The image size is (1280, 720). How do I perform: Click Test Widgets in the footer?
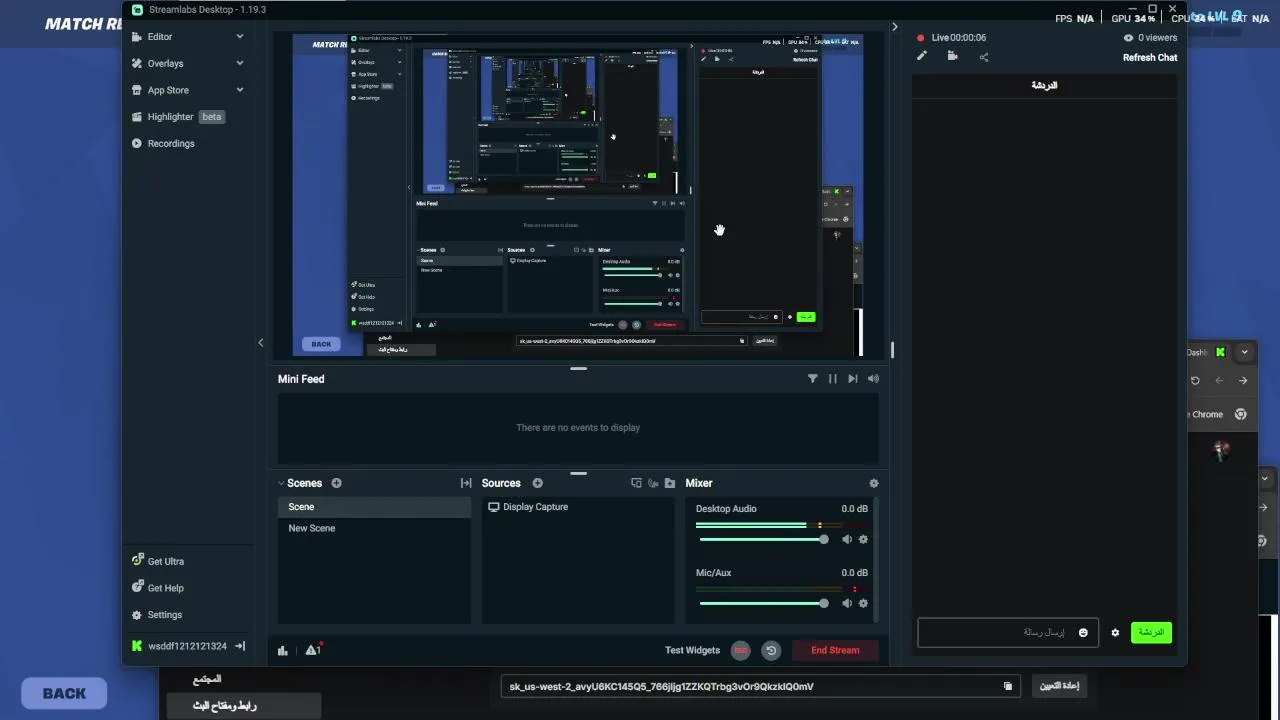(x=692, y=650)
